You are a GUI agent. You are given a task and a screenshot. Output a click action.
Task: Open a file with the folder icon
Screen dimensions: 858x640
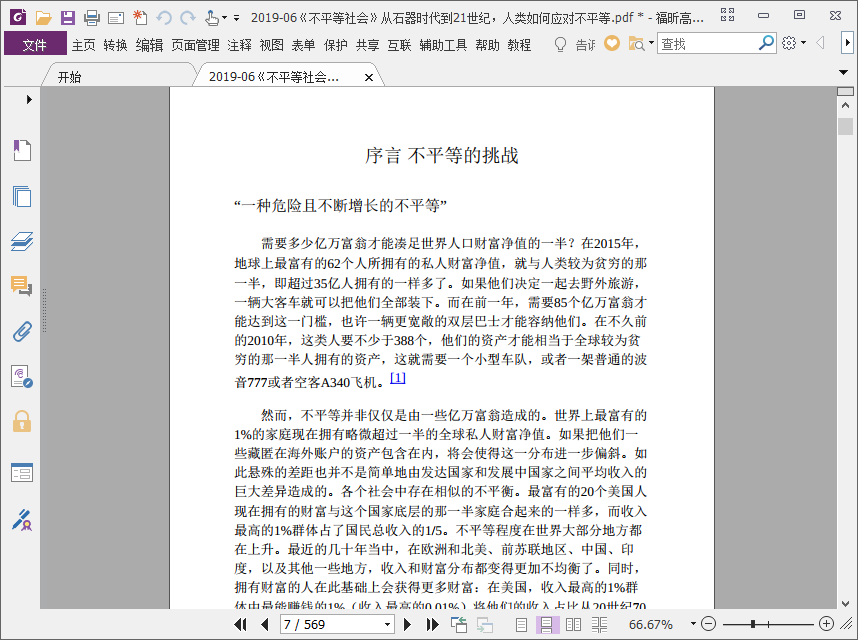coord(43,18)
